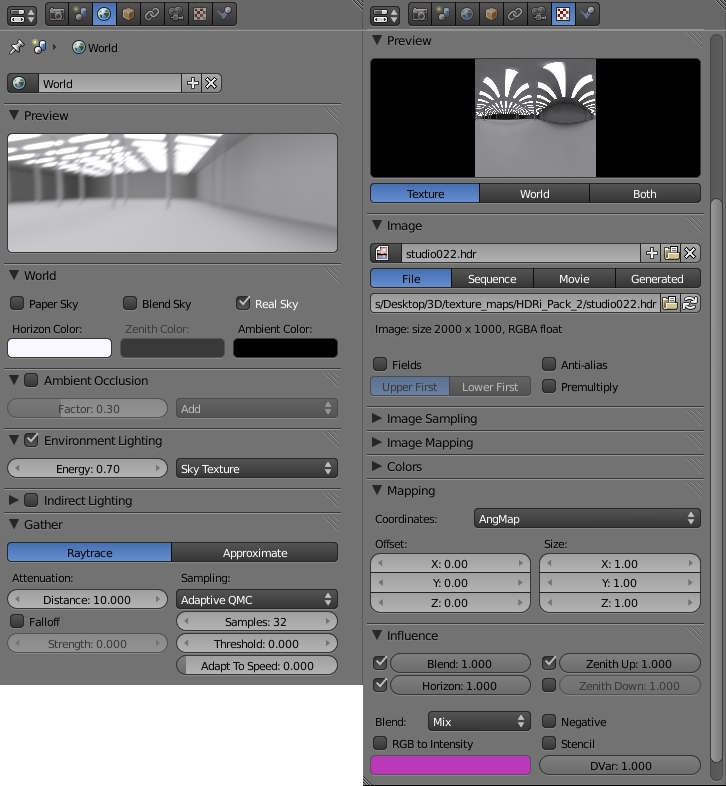The image size is (726, 786).
Task: Enable Paper Sky checkbox
Action: pyautogui.click(x=17, y=303)
